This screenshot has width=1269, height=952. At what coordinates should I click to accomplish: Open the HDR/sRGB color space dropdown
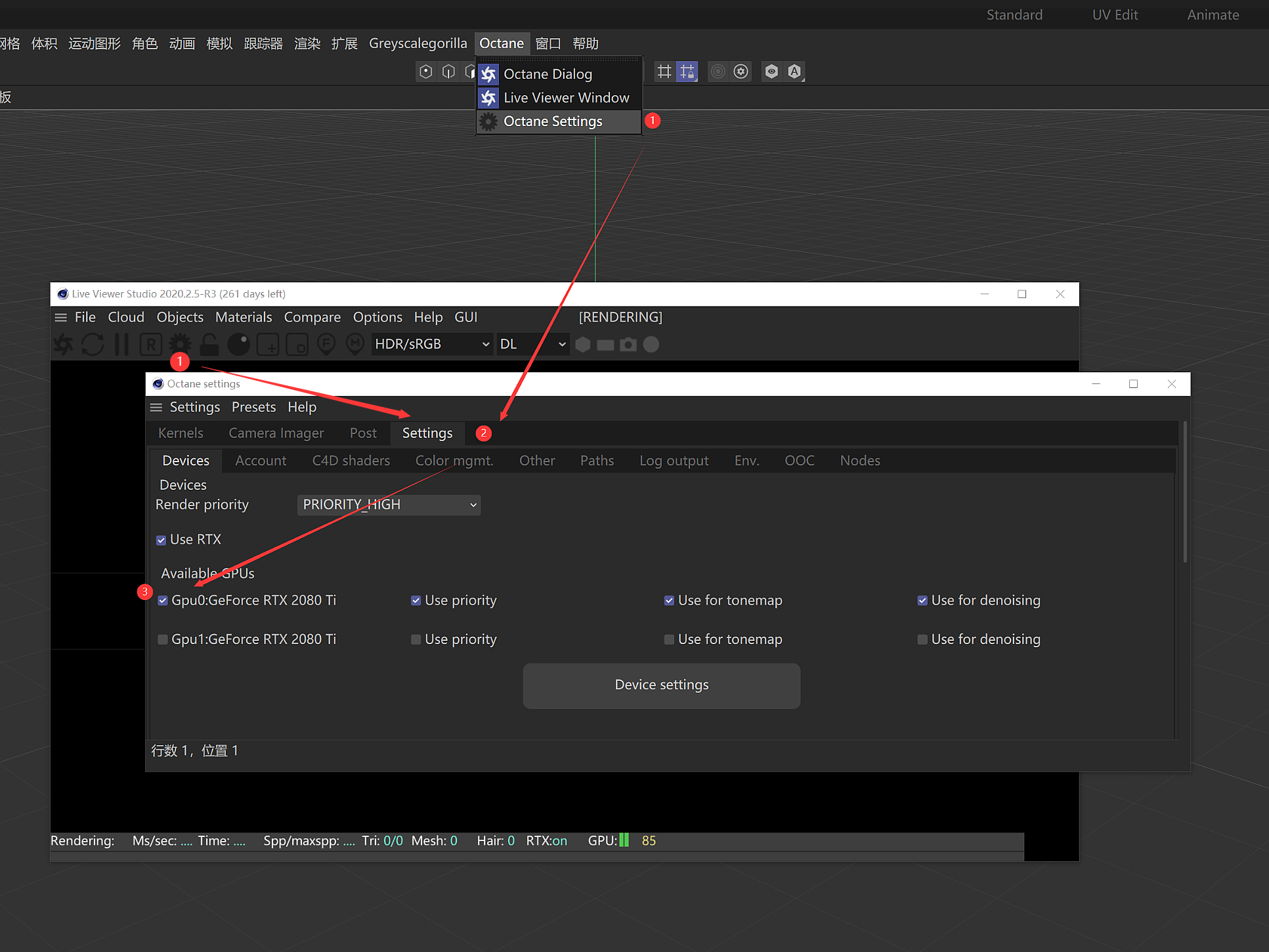tap(432, 344)
